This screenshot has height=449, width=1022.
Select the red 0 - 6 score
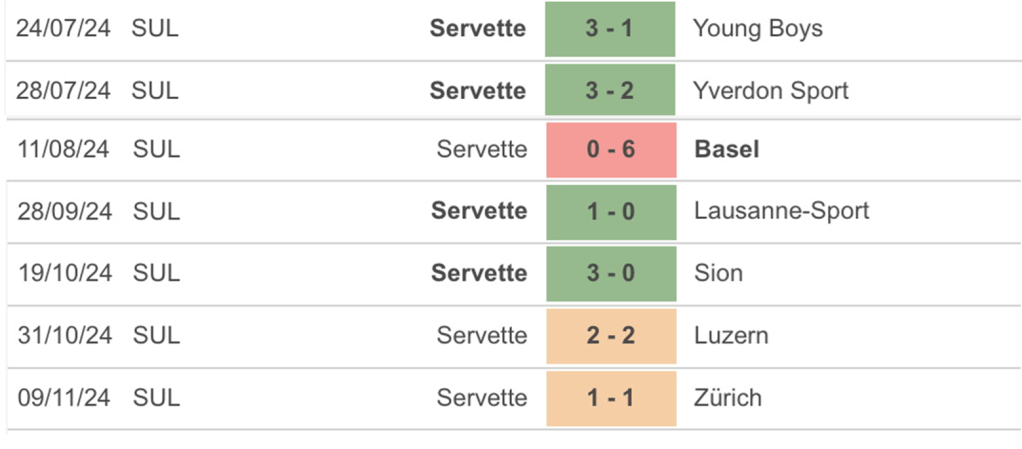pos(610,150)
